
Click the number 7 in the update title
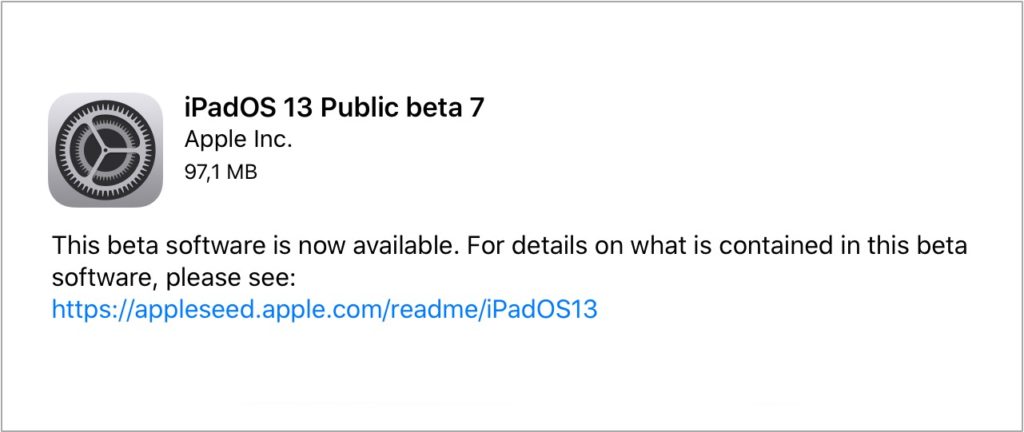(x=477, y=108)
